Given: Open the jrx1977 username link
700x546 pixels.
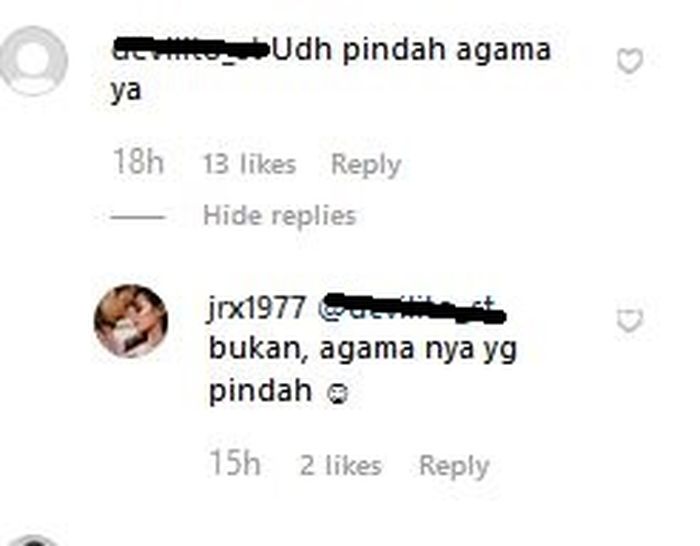Looking at the screenshot, I should pos(257,308).
